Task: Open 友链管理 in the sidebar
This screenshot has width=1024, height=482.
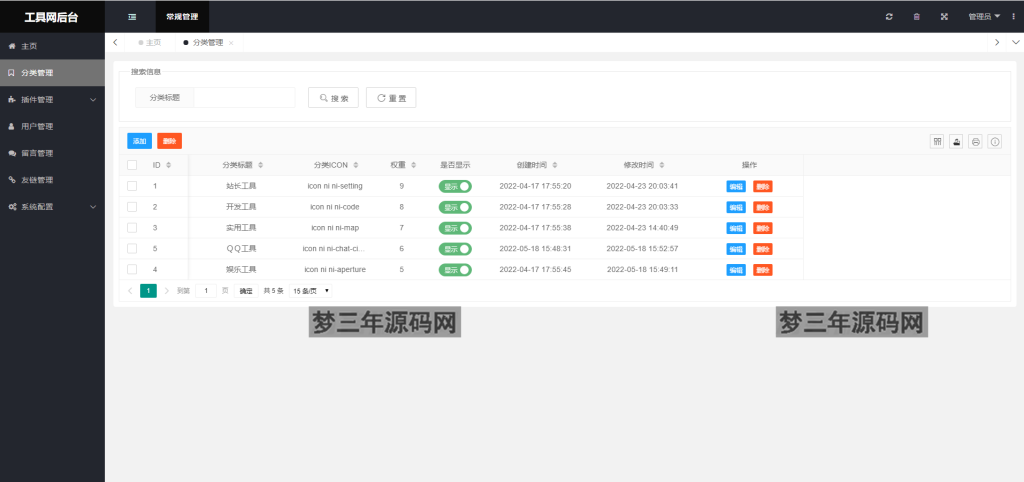Action: click(x=52, y=180)
